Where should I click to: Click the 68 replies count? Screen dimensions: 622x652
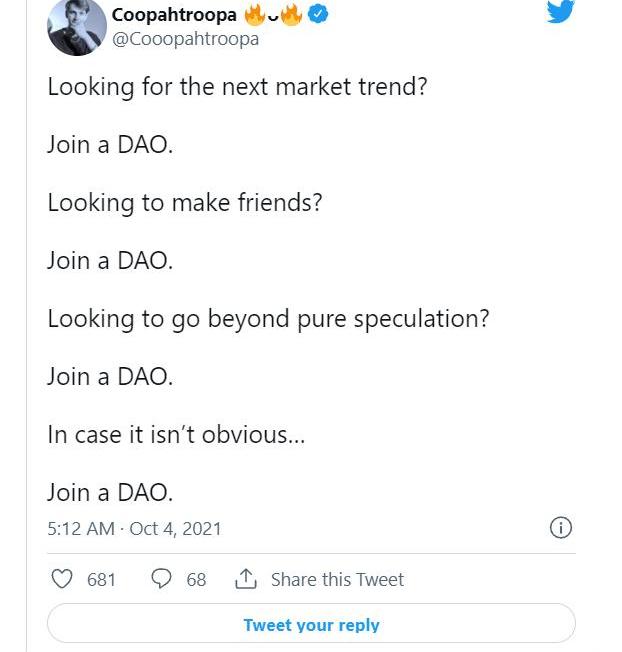[x=196, y=579]
